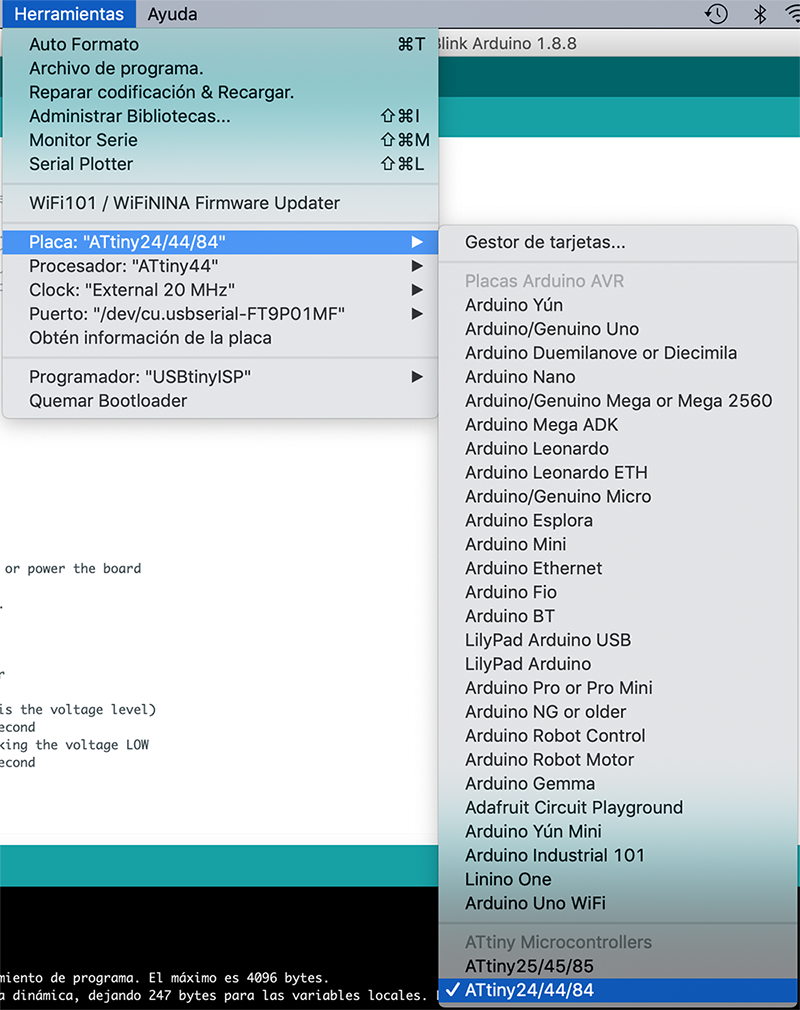Choose Linino One board
The image size is (800, 1010).
coord(618,879)
